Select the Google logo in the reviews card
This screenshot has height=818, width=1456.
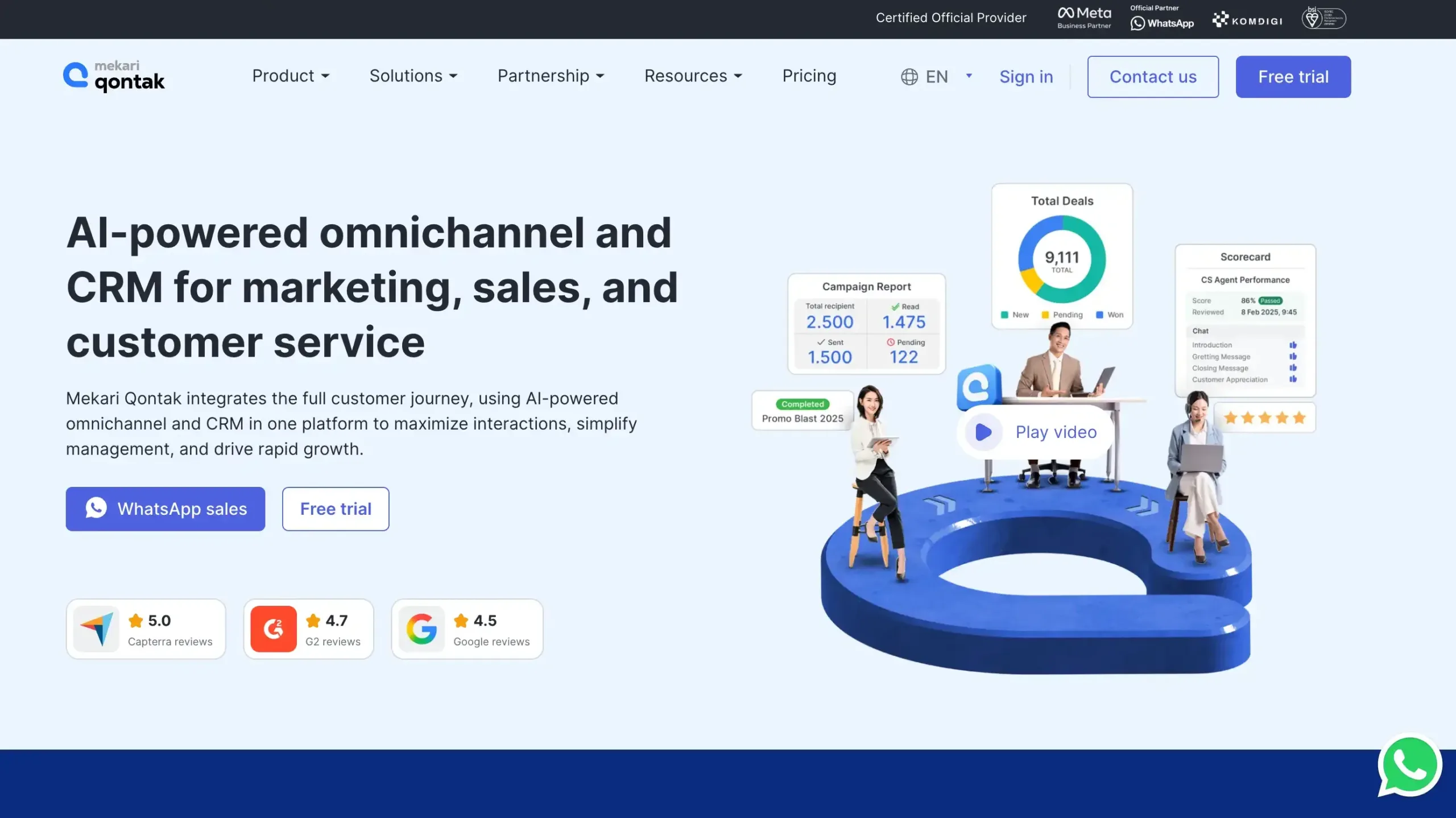421,629
